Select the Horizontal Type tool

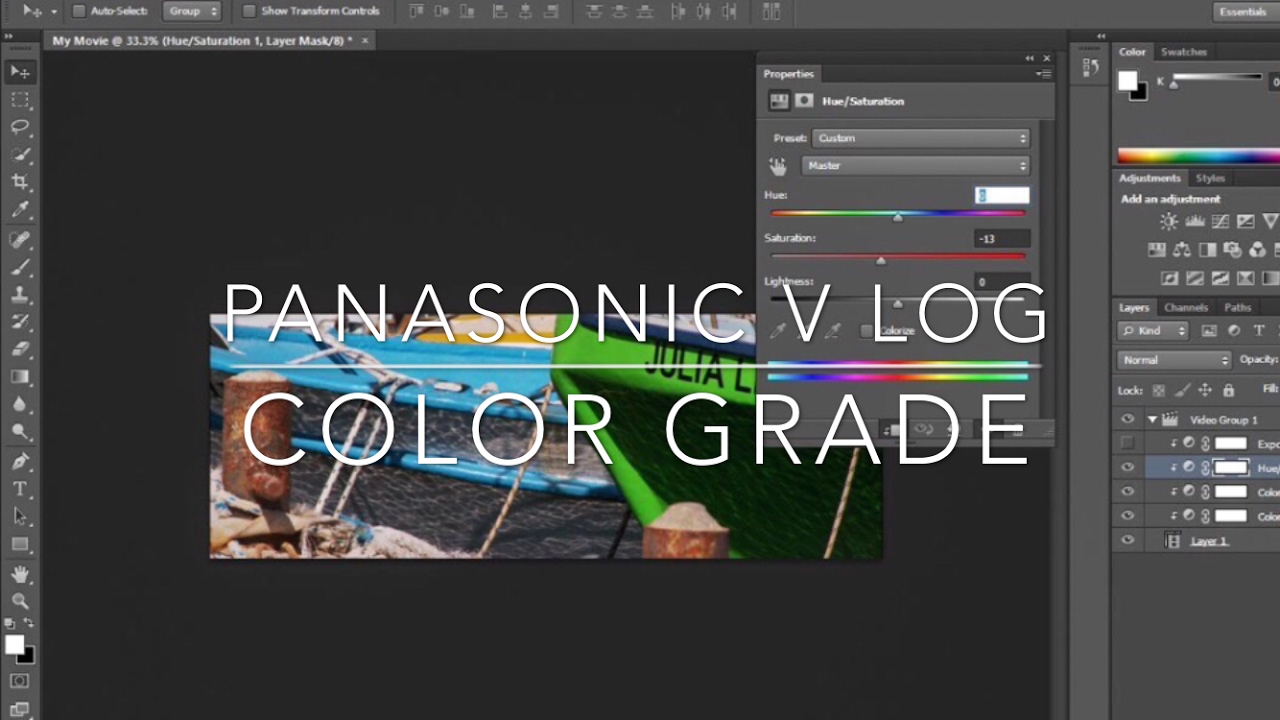[x=19, y=489]
